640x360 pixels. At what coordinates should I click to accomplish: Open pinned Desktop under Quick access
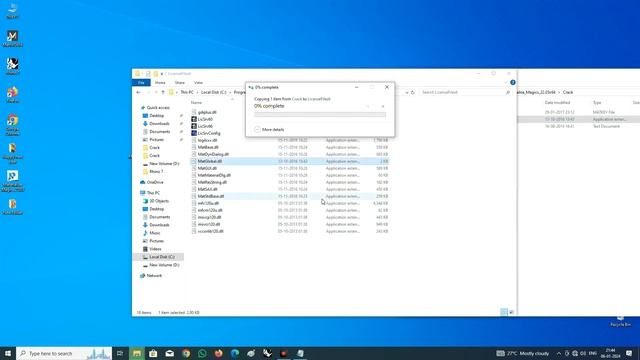click(156, 116)
